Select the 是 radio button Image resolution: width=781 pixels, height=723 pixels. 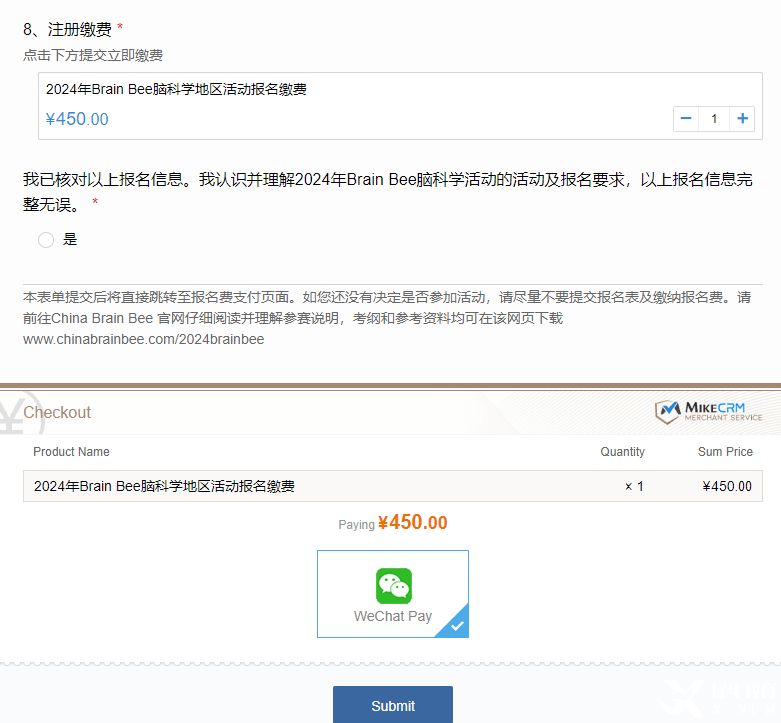coord(46,240)
